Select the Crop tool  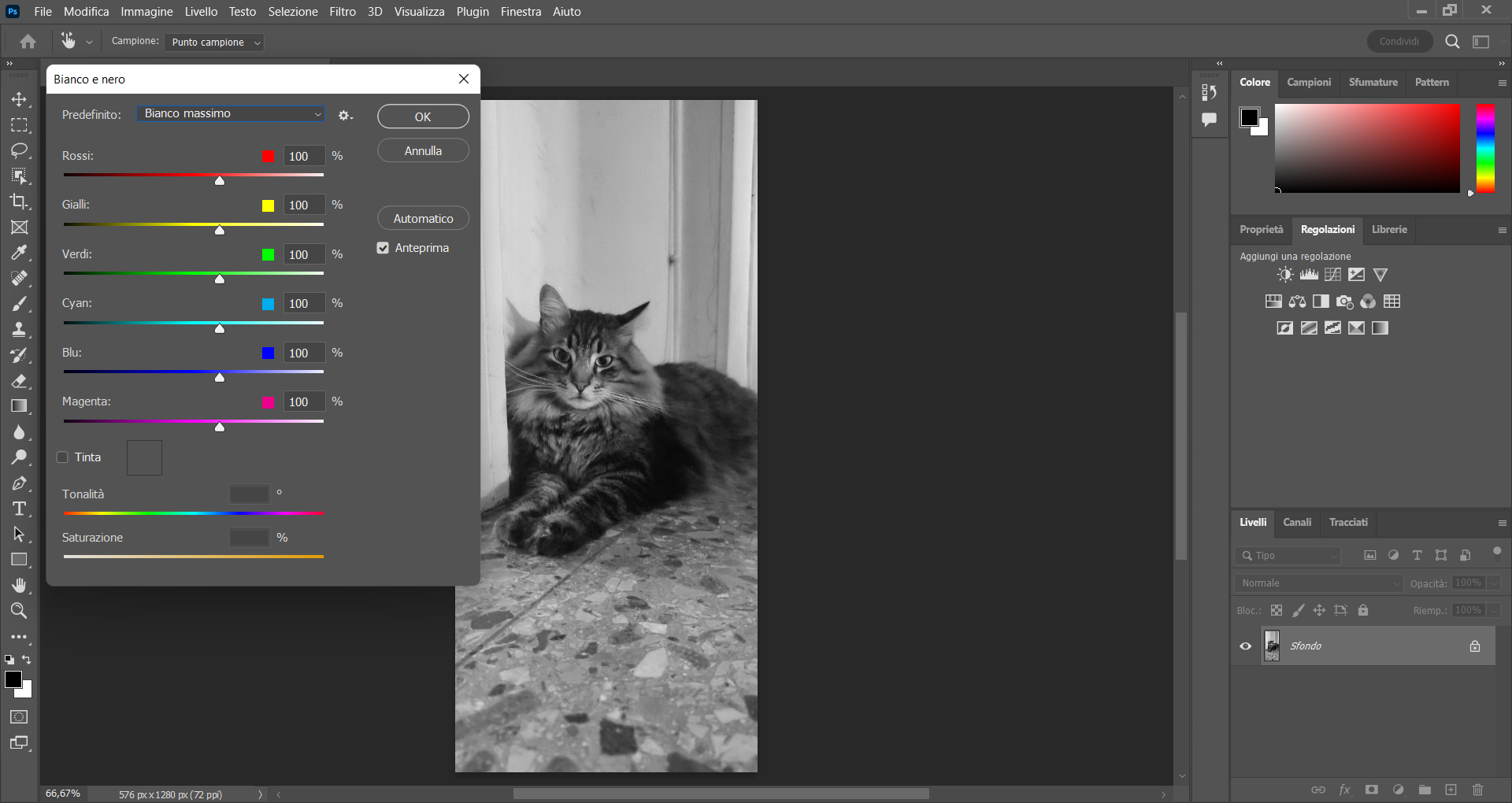(x=20, y=202)
